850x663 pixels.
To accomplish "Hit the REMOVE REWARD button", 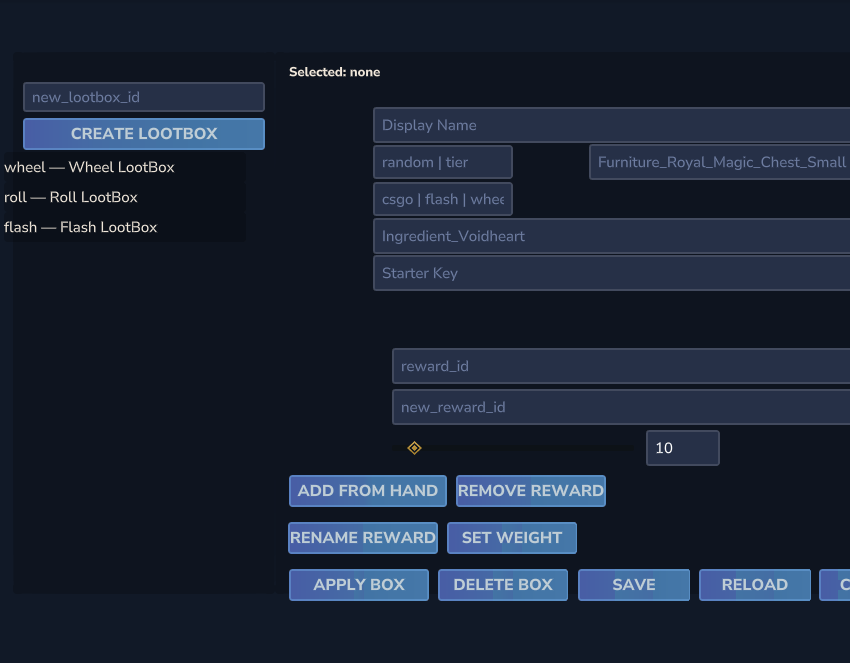I will coord(530,491).
